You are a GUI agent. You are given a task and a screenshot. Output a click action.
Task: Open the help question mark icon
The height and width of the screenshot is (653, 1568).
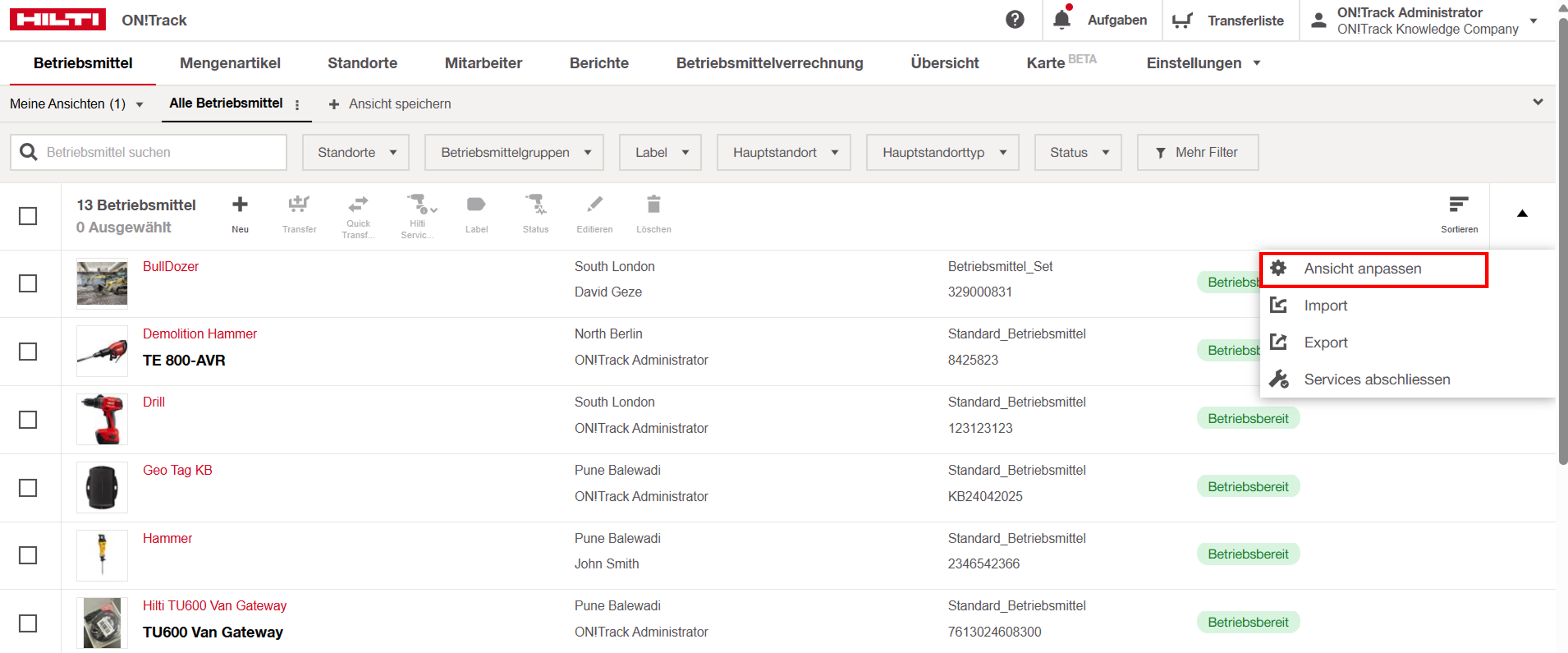1014,20
